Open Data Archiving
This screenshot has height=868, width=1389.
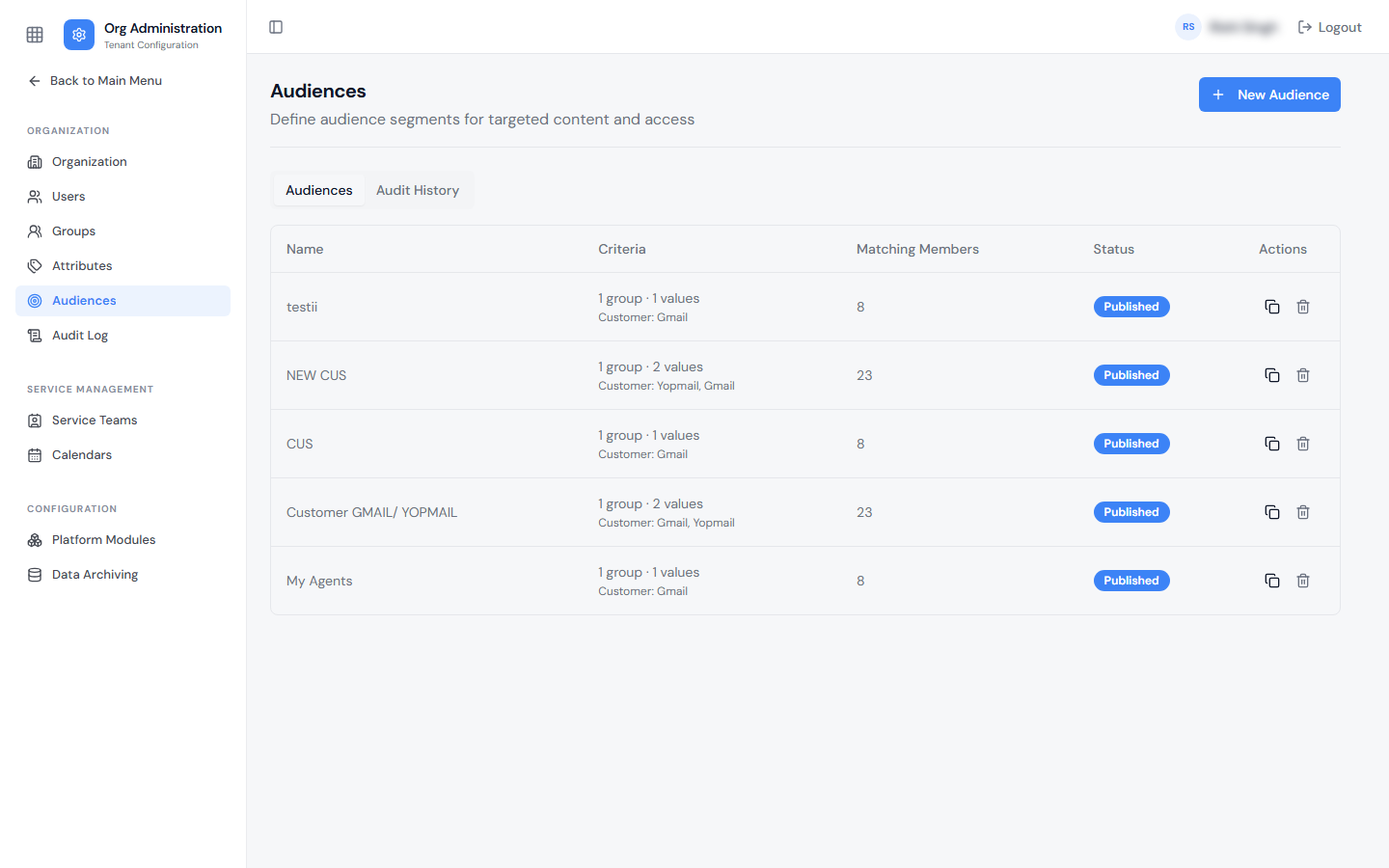pos(123,575)
